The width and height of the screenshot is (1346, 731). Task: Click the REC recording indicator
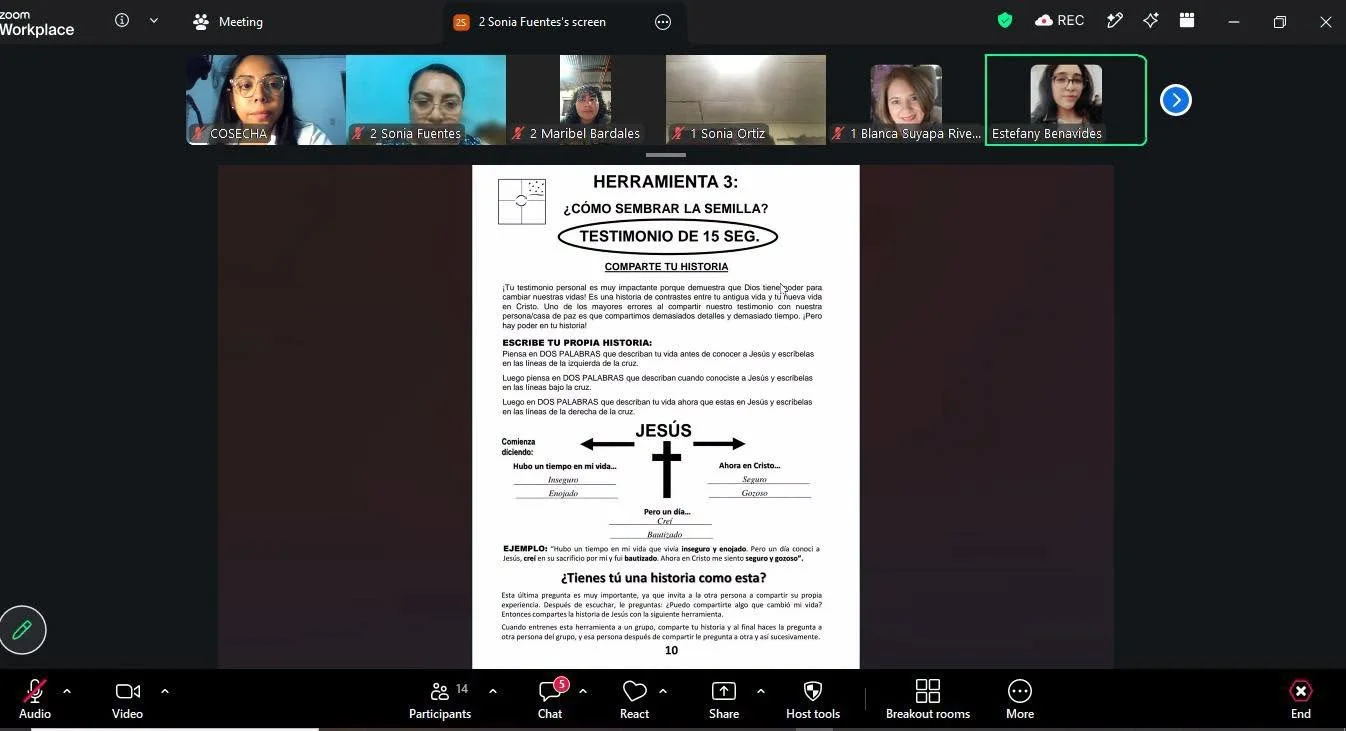coord(1060,20)
